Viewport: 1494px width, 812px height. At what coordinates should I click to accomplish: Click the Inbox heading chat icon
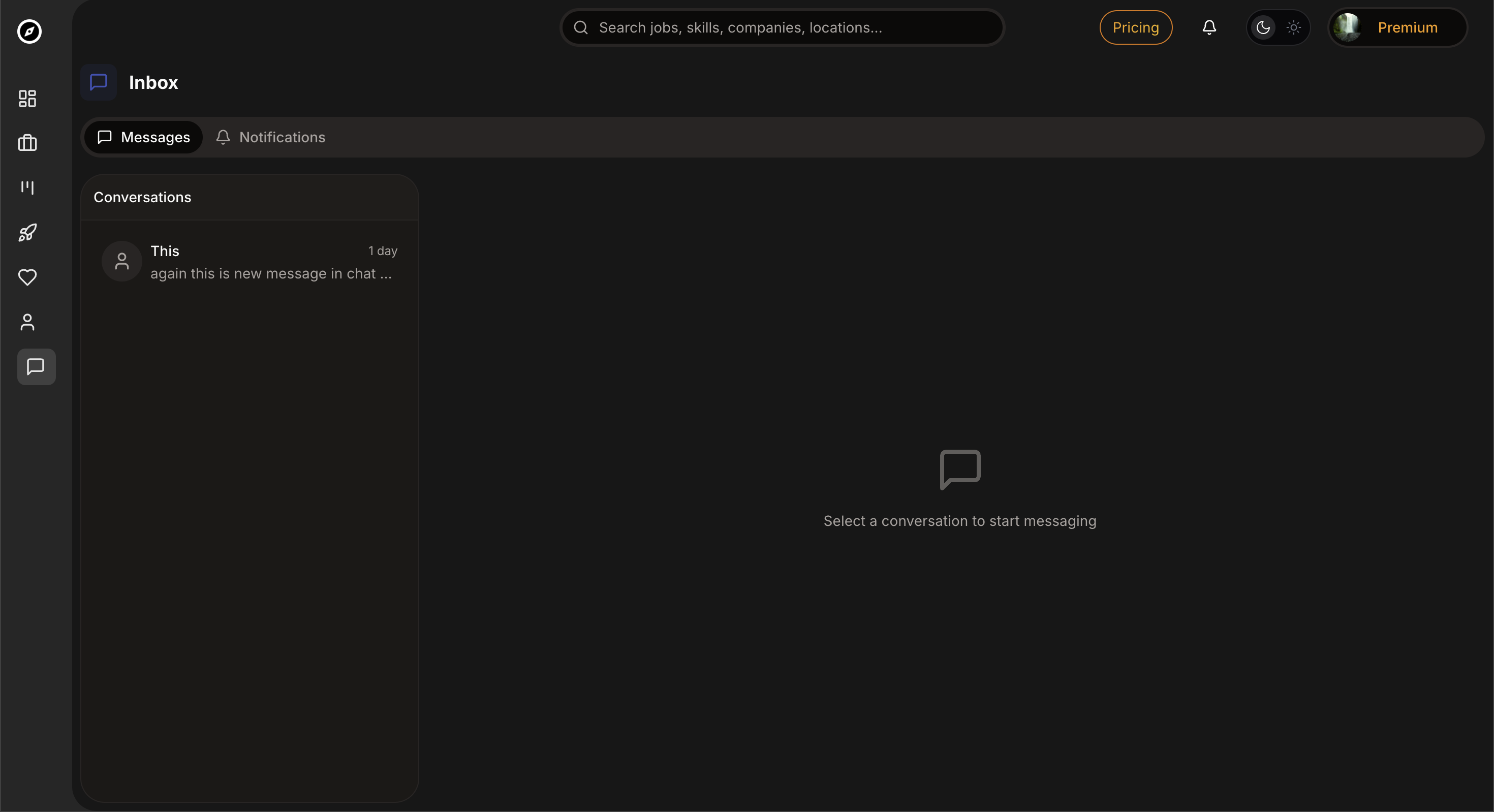[99, 82]
